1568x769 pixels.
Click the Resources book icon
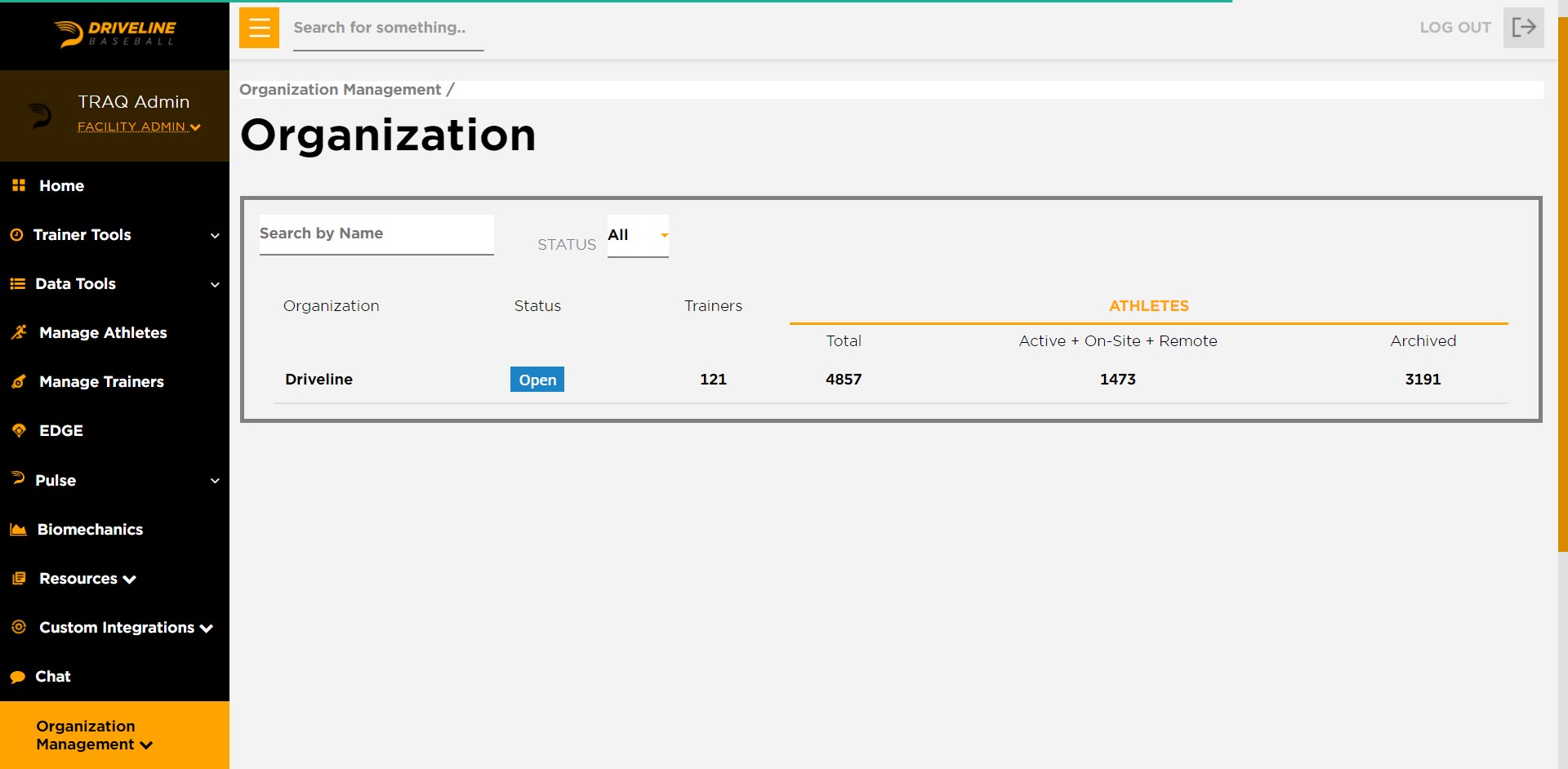[x=19, y=578]
